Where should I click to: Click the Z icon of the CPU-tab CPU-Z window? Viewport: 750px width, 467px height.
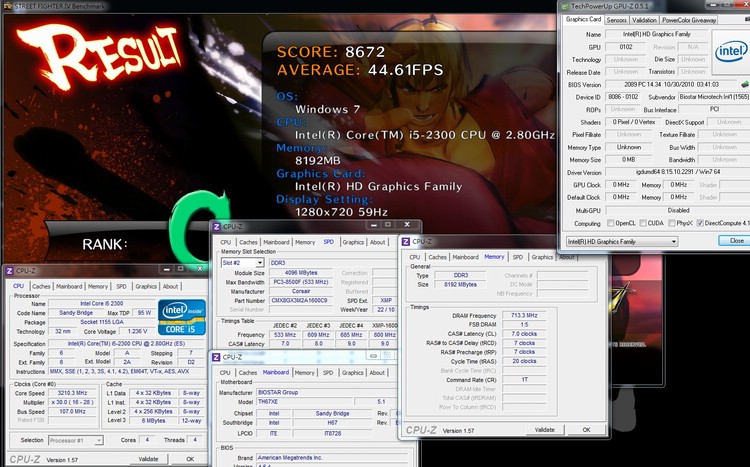tap(9, 271)
